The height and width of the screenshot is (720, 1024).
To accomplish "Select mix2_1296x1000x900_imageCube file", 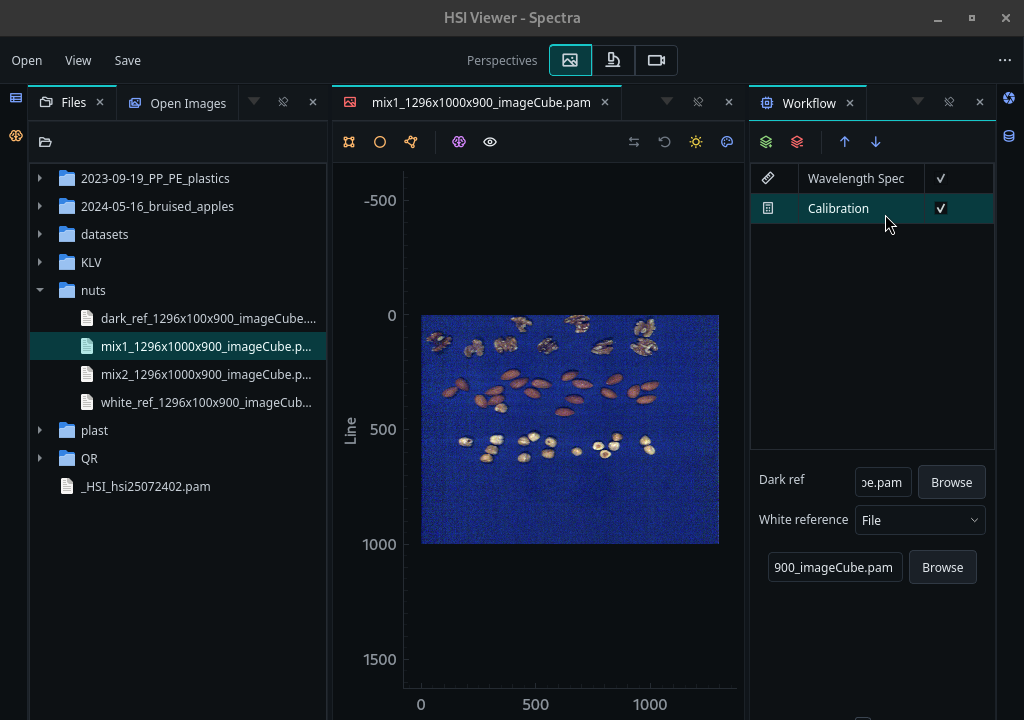I will click(178, 374).
